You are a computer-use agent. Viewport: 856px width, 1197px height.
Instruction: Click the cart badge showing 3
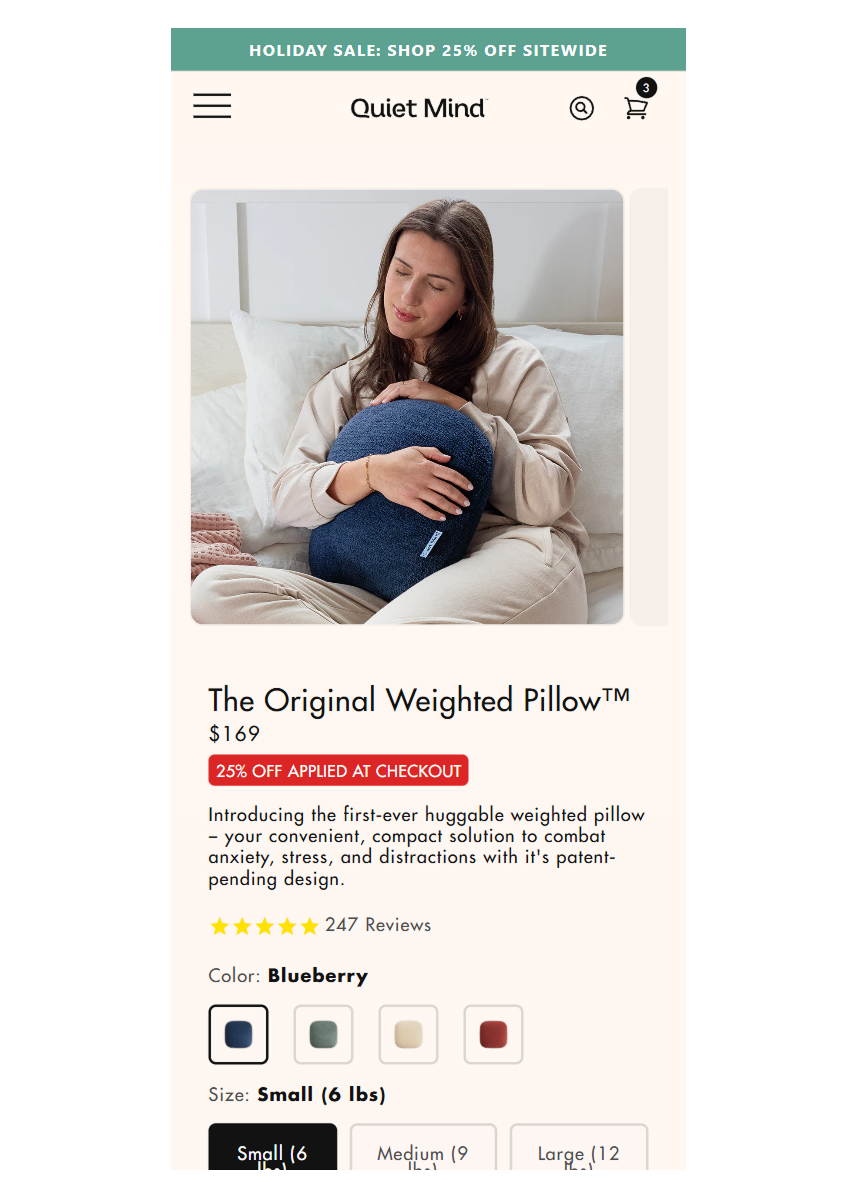646,88
